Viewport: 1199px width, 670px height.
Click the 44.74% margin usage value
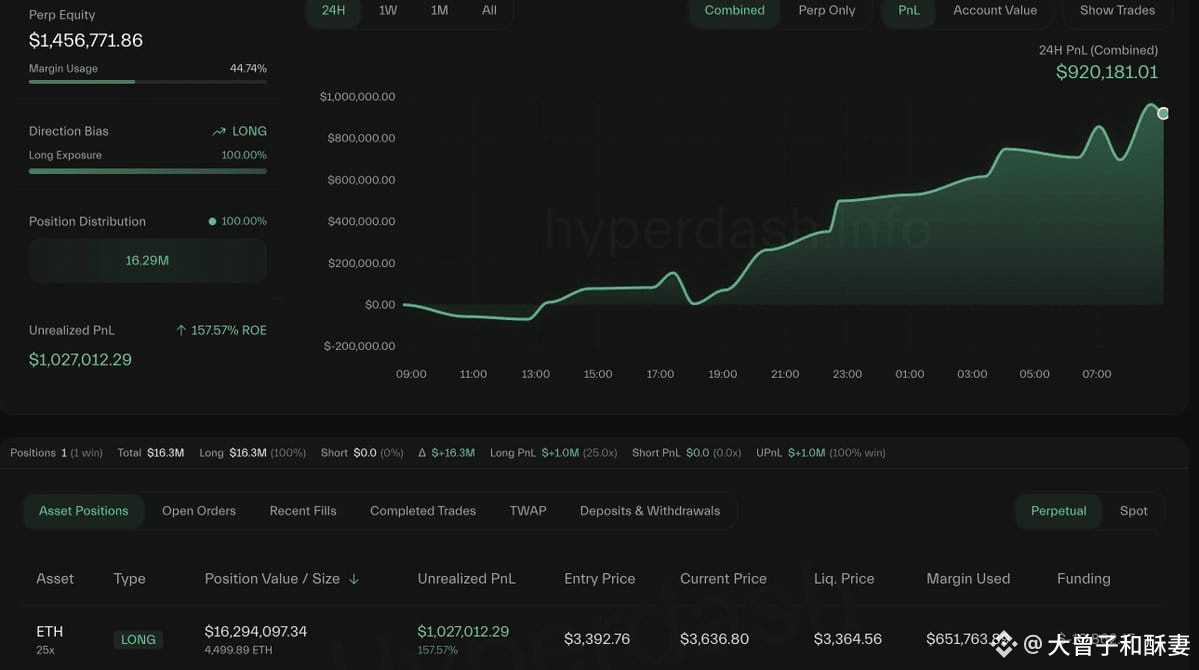(248, 68)
